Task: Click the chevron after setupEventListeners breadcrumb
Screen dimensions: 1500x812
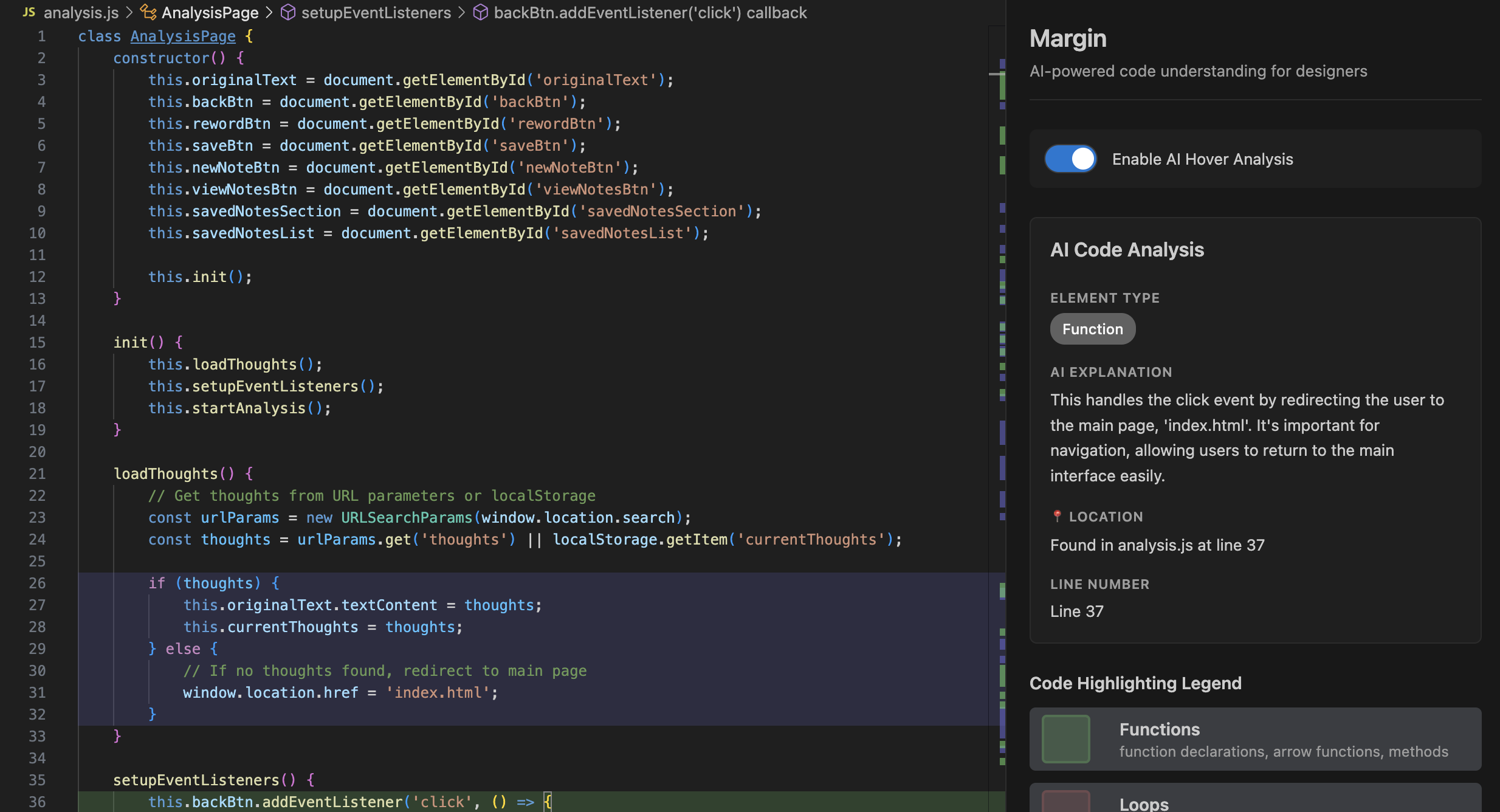Action: click(461, 12)
